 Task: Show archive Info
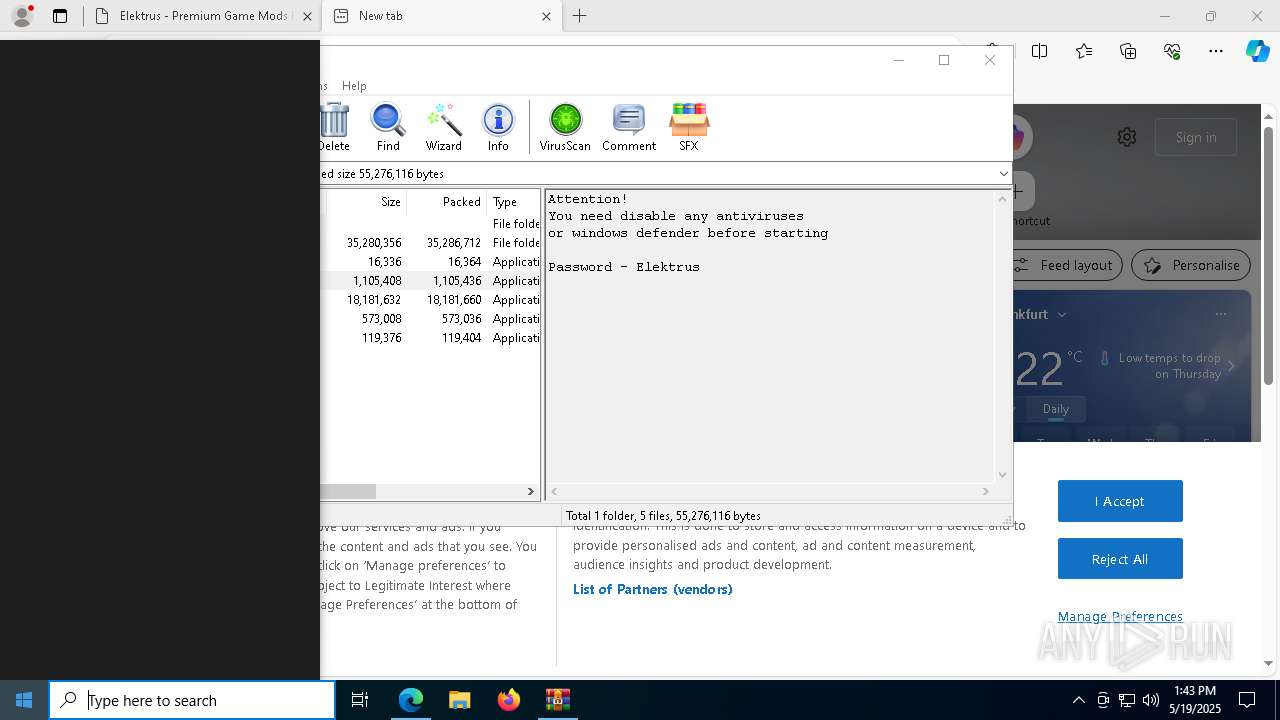point(498,127)
